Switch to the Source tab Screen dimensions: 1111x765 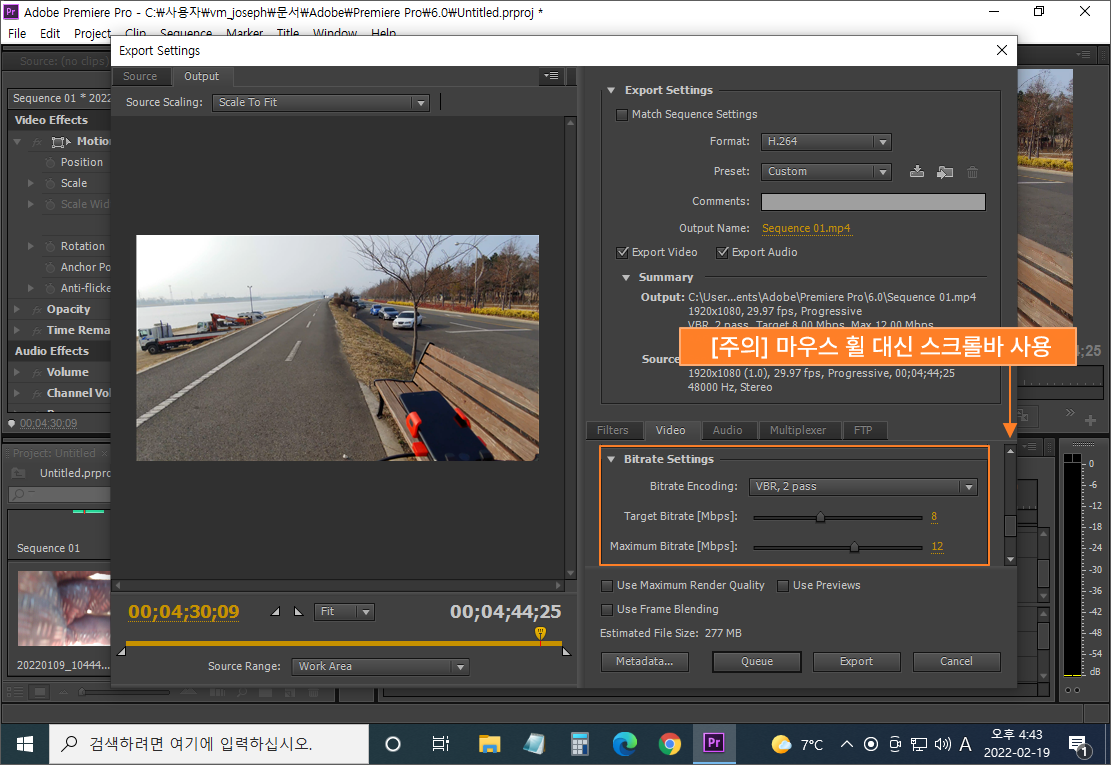coord(140,76)
